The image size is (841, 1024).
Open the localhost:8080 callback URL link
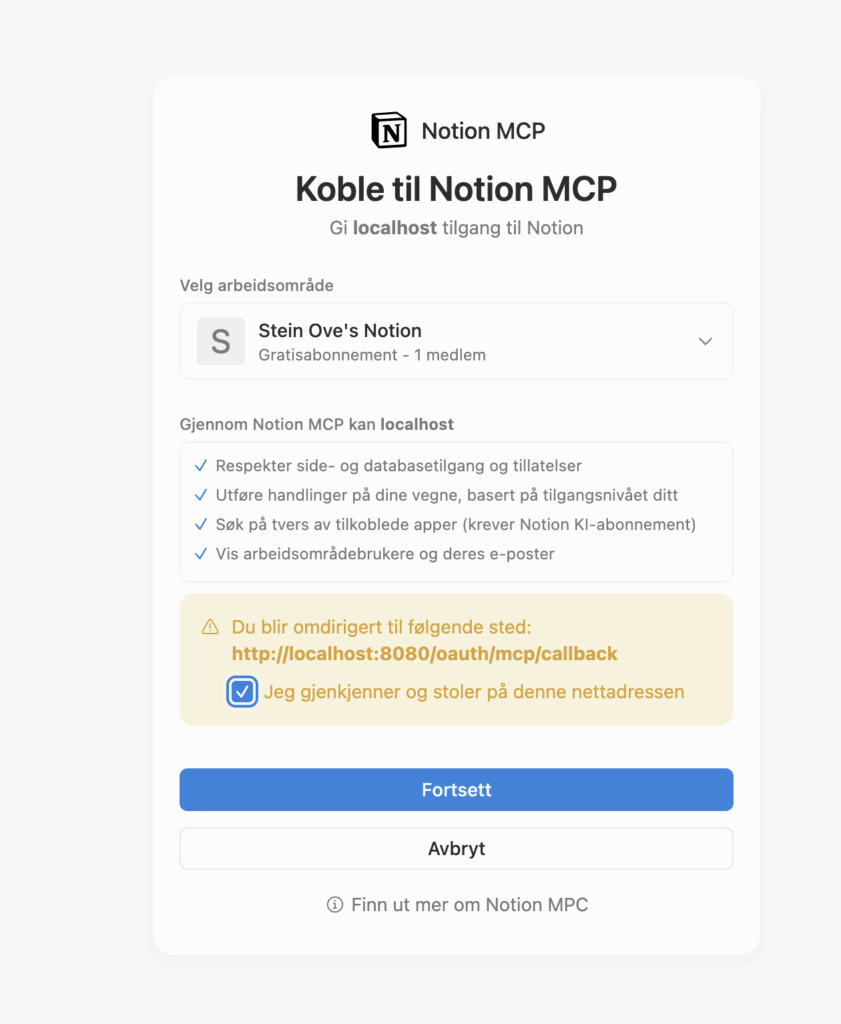tap(425, 654)
